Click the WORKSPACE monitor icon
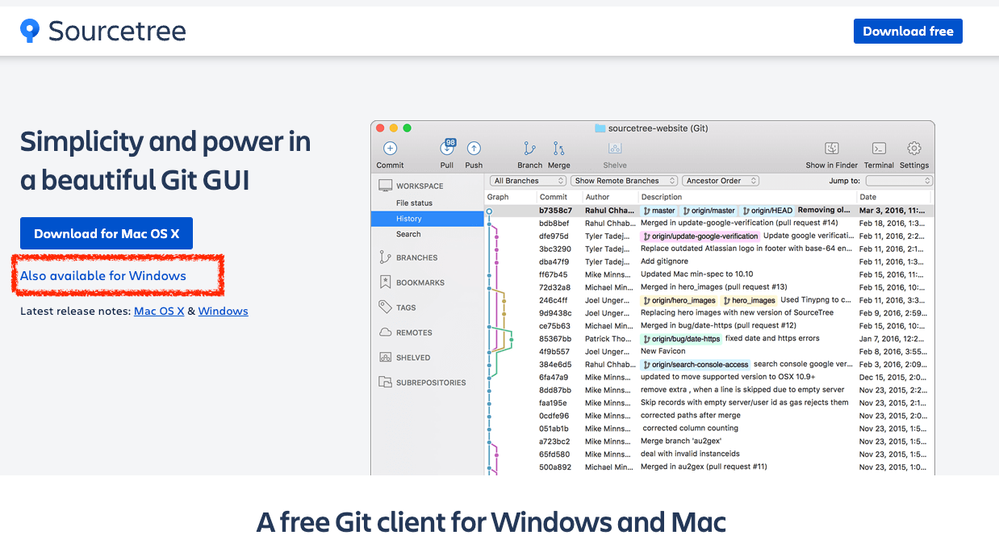Viewport: 999px width, 540px height. click(x=385, y=185)
